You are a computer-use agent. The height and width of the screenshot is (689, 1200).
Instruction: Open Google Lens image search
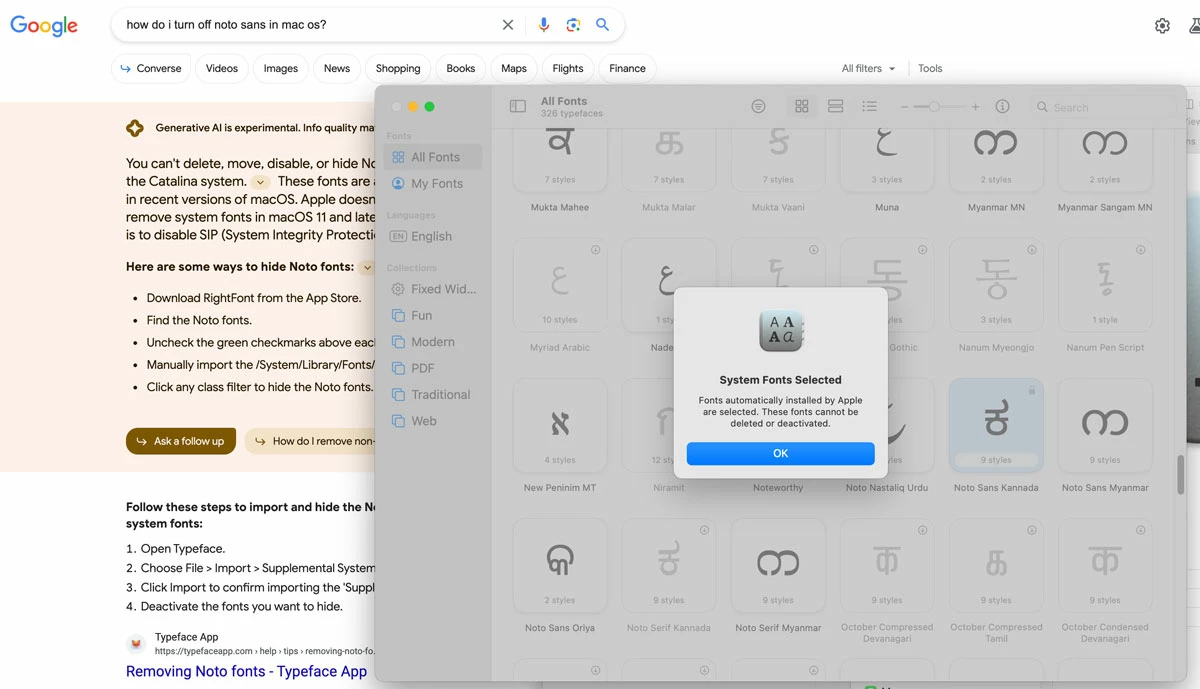pos(573,25)
